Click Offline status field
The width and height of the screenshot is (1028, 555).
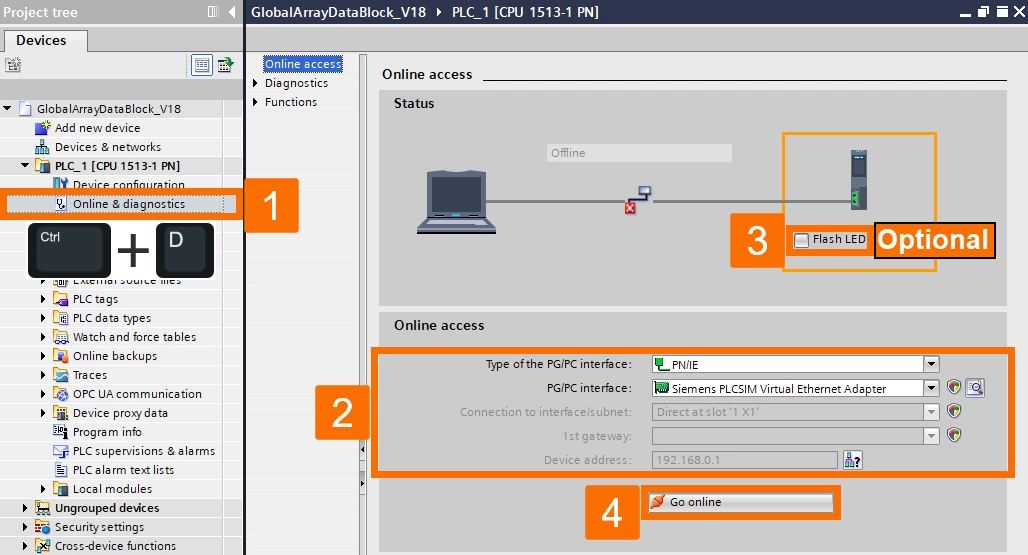639,153
